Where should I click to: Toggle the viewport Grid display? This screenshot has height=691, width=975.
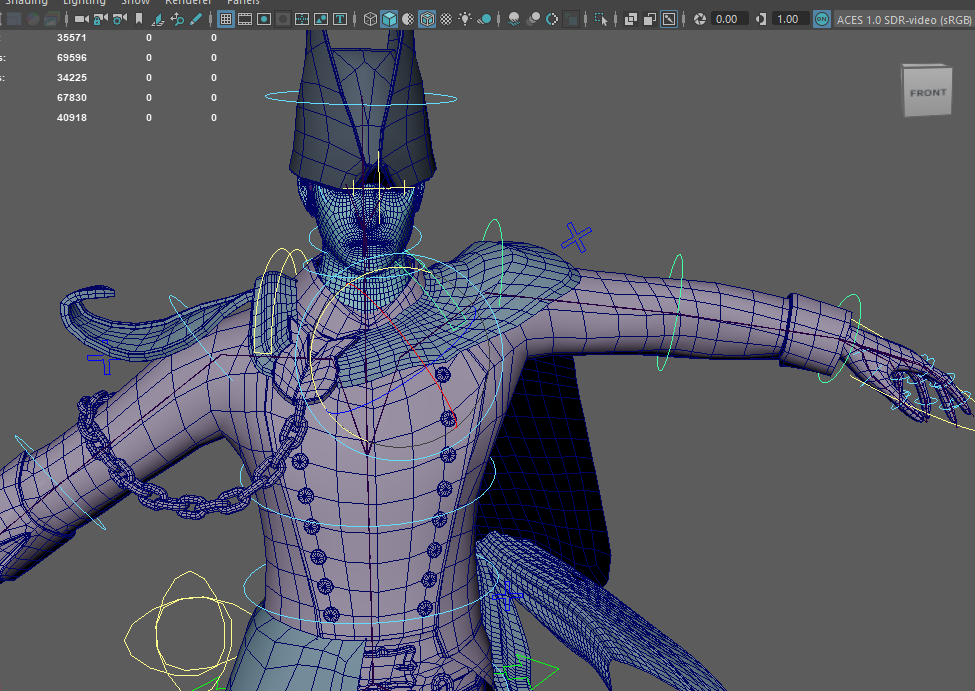pyautogui.click(x=226, y=19)
